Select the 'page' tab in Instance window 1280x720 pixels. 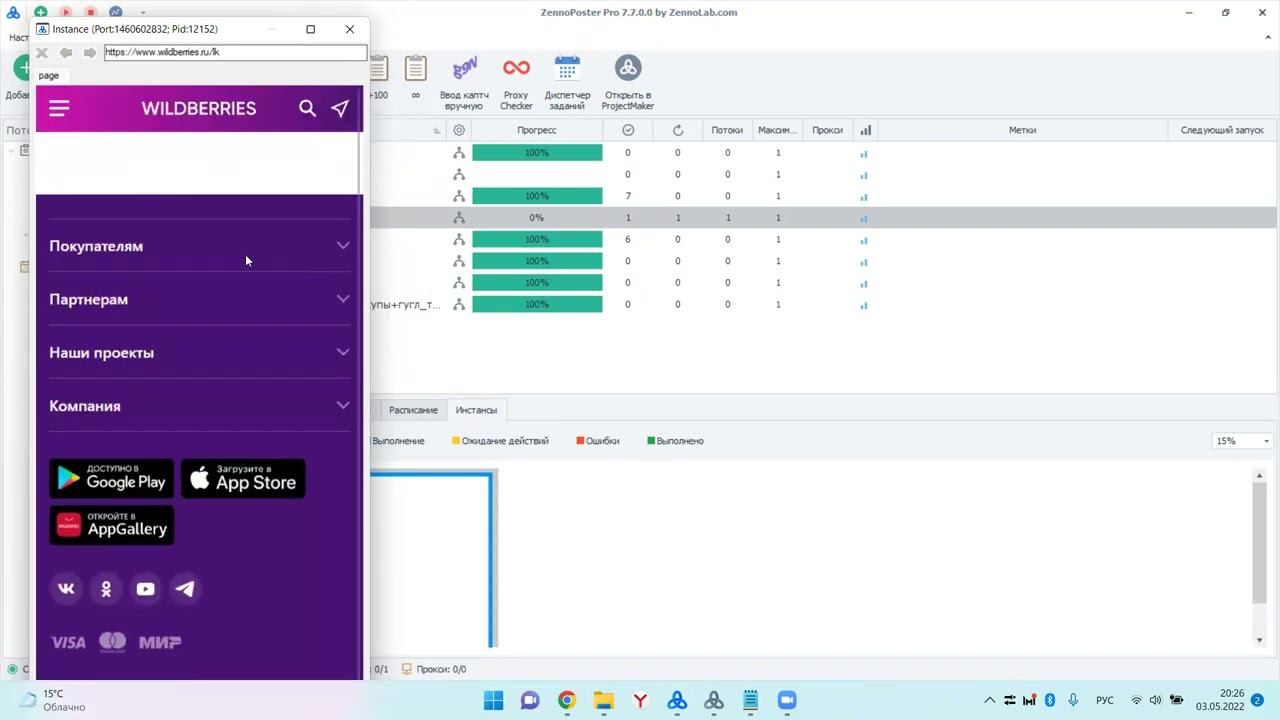point(49,75)
